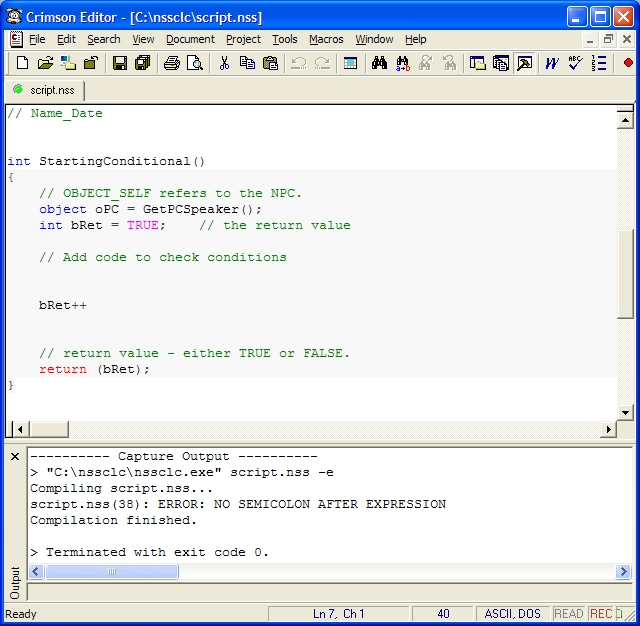Open the Document menu
The height and width of the screenshot is (626, 640).
pos(190,39)
